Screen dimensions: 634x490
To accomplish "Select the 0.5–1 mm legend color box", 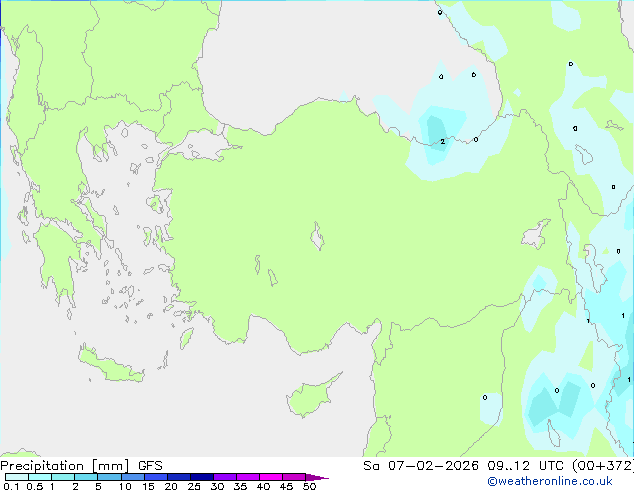I will click(40, 477).
